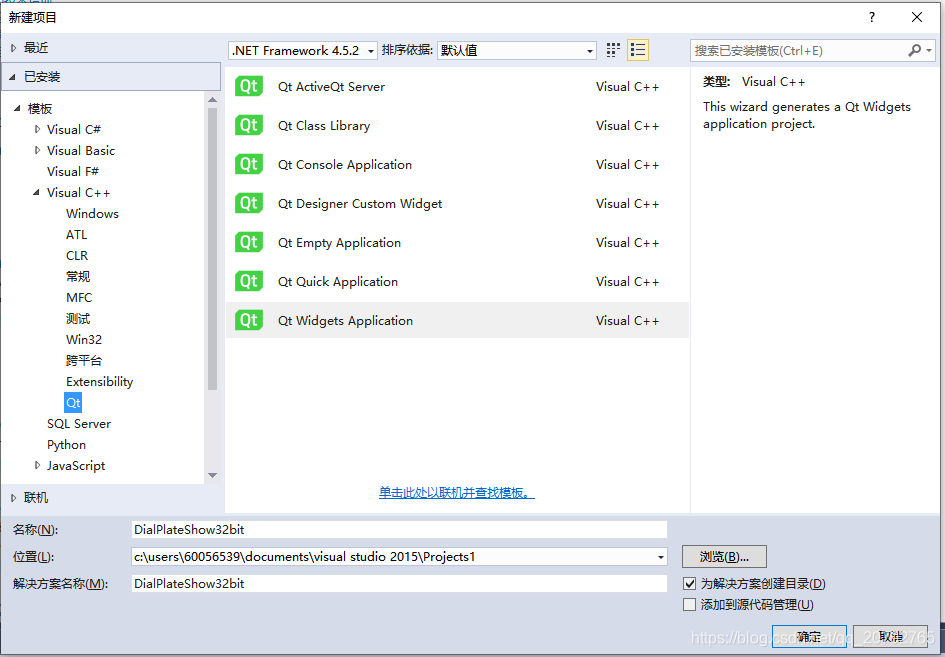Select Python in the tree
Image resolution: width=945 pixels, height=657 pixels.
66,445
